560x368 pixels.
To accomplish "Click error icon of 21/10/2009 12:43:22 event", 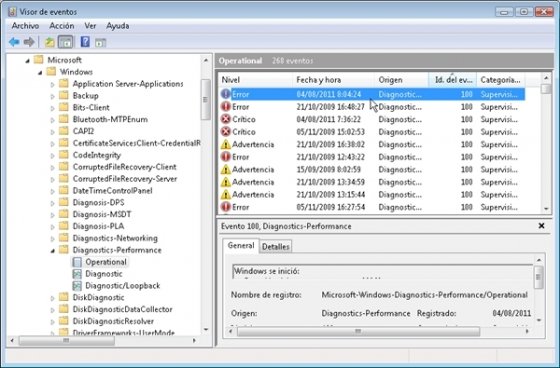I will coord(225,156).
